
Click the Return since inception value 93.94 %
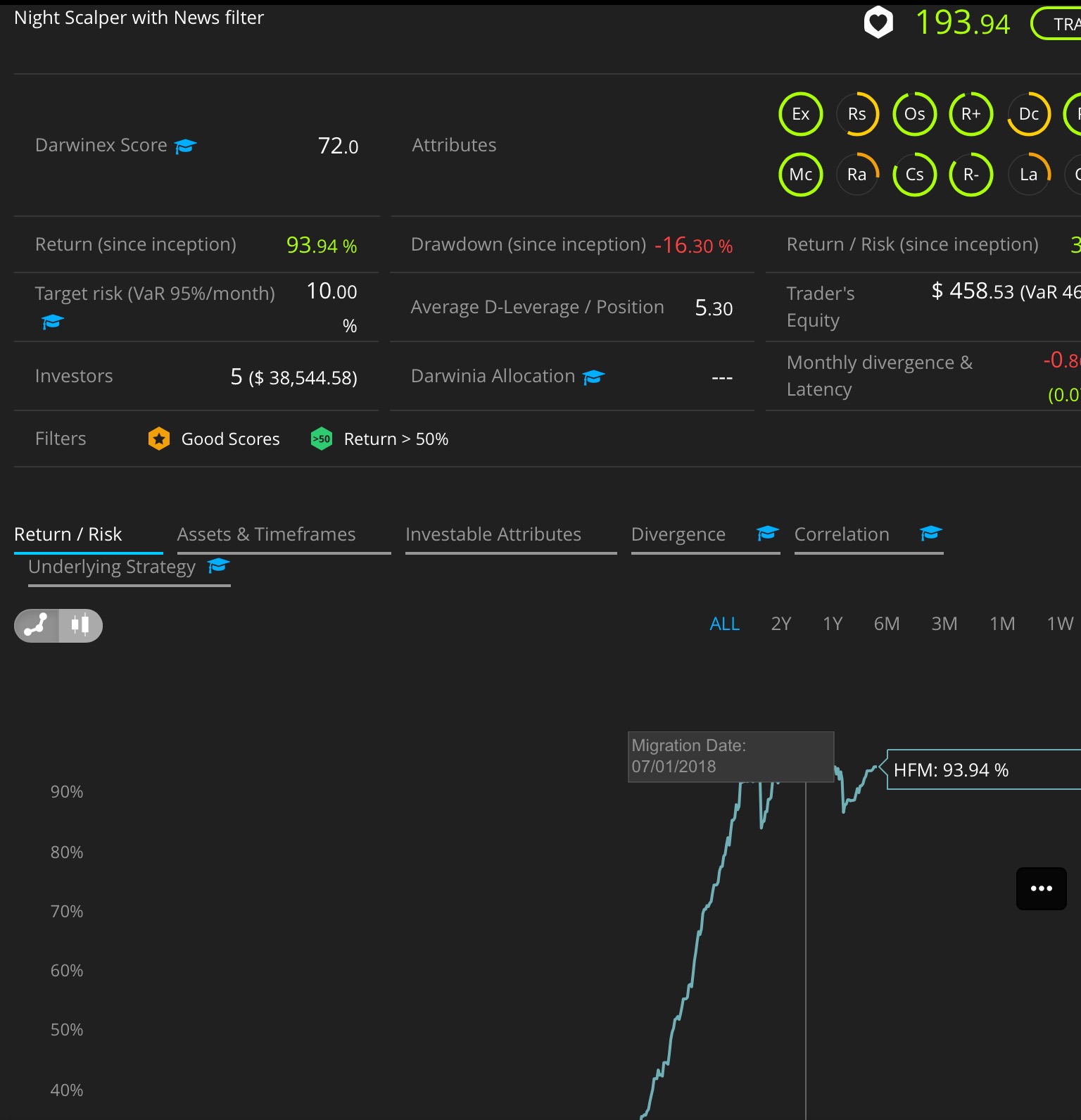pyautogui.click(x=322, y=245)
